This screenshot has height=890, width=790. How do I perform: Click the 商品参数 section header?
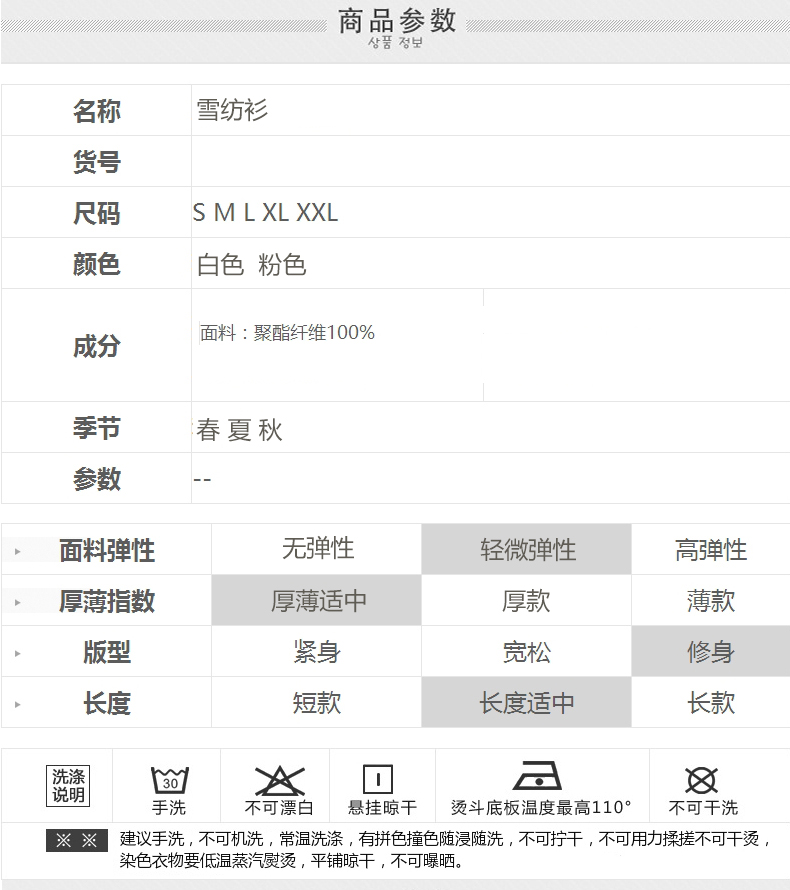coord(396,22)
